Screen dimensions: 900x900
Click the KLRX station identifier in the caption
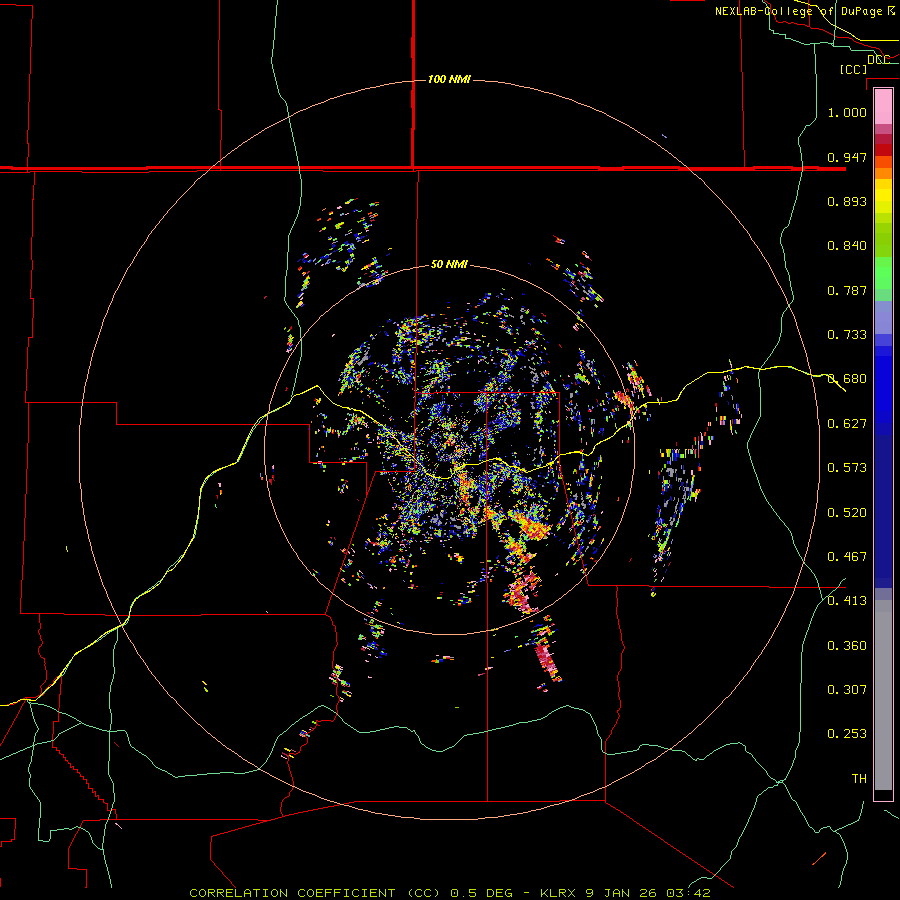tap(560, 893)
